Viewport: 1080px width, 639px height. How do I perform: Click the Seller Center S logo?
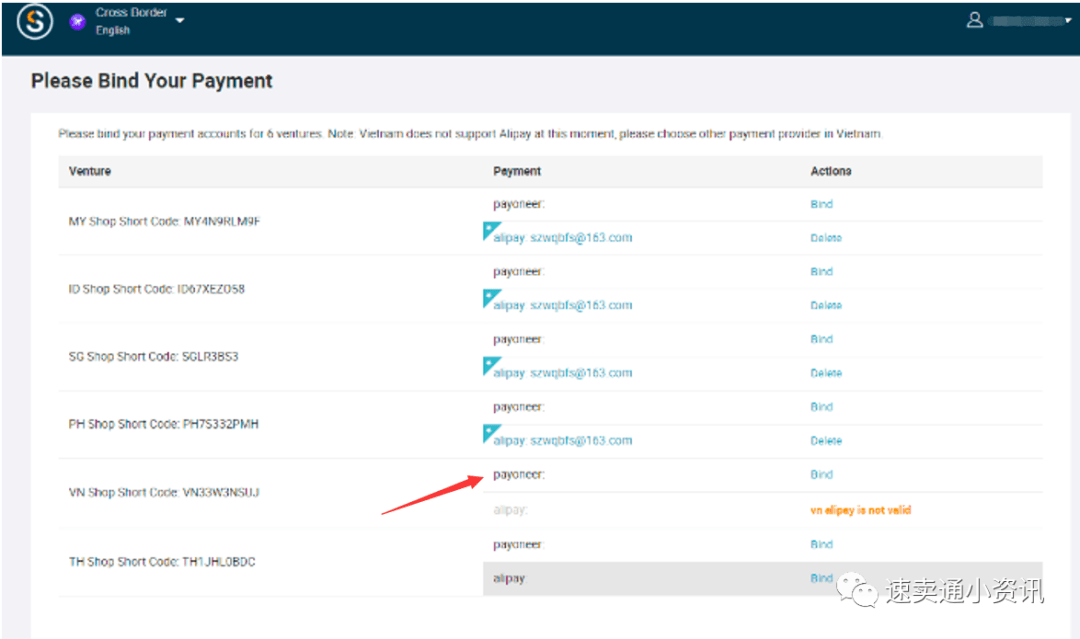click(x=35, y=21)
